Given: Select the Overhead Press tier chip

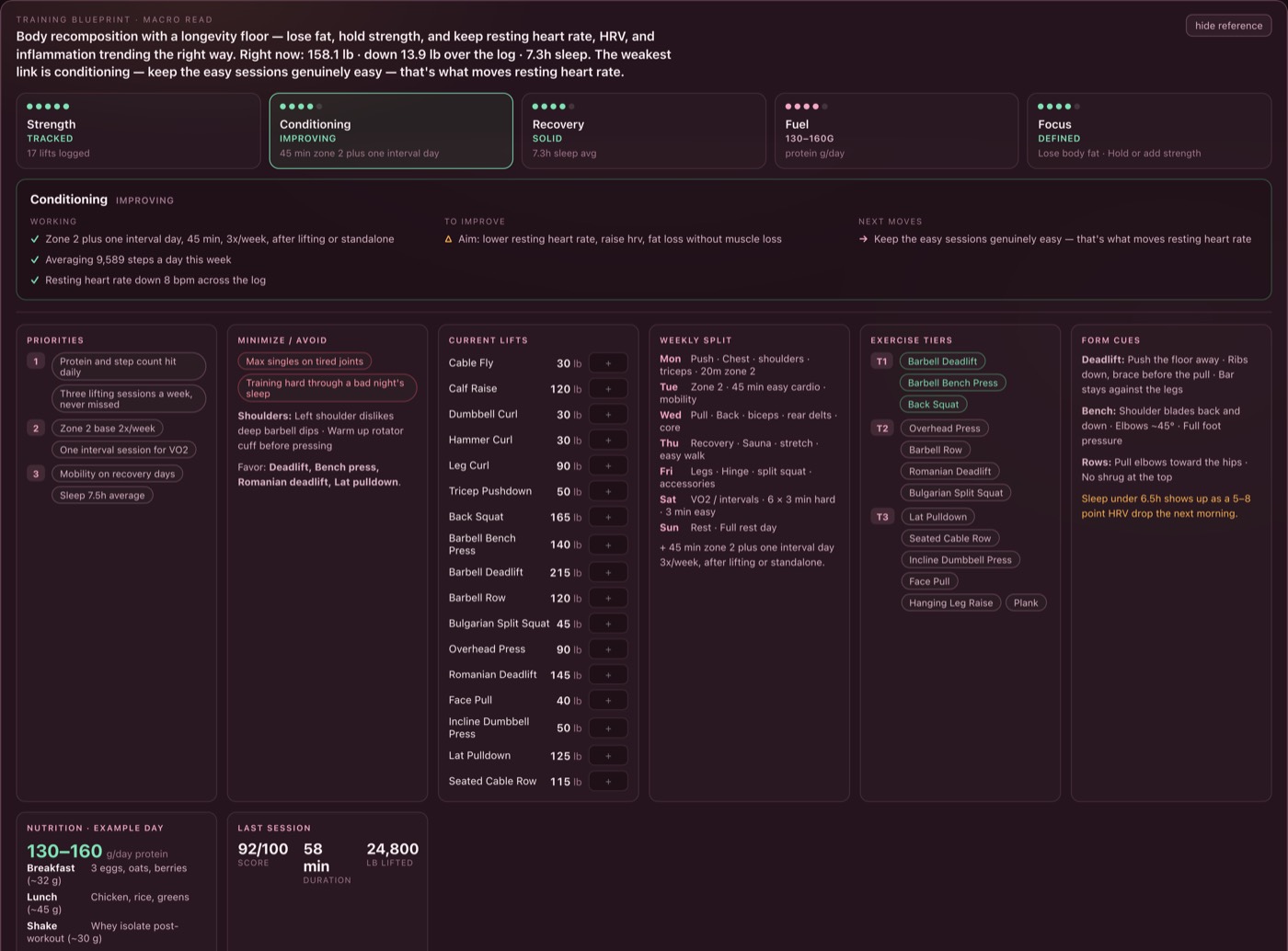Looking at the screenshot, I should [945, 429].
